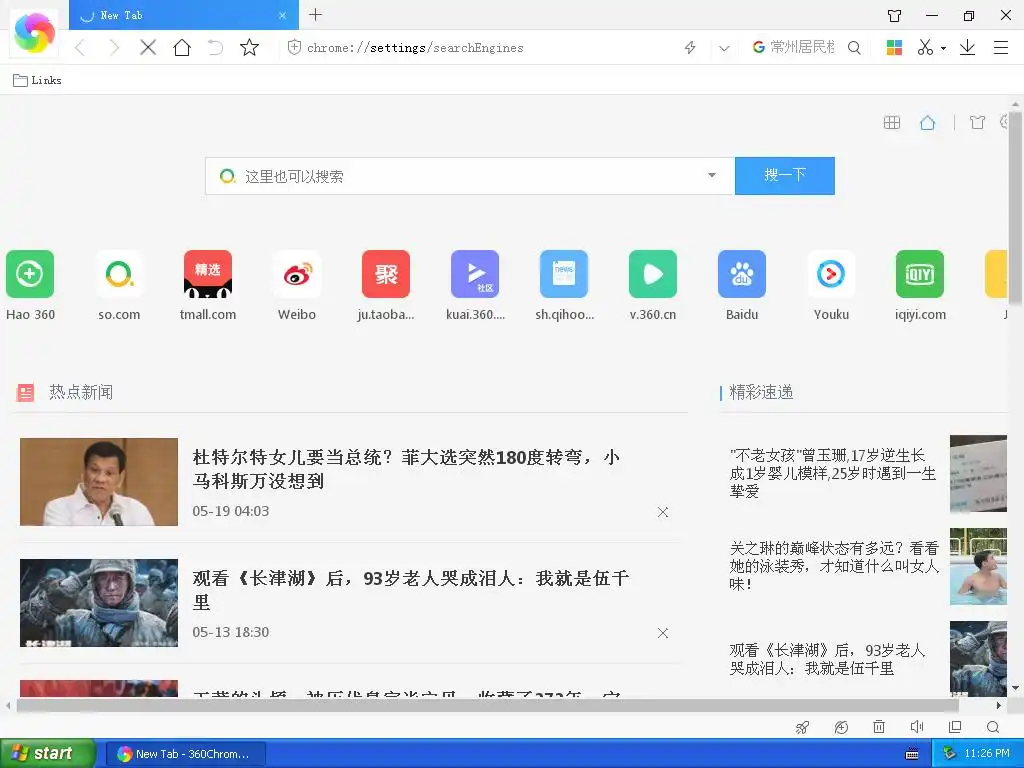Open the Links bookmarks folder
This screenshot has width=1024, height=768.
pyautogui.click(x=37, y=80)
